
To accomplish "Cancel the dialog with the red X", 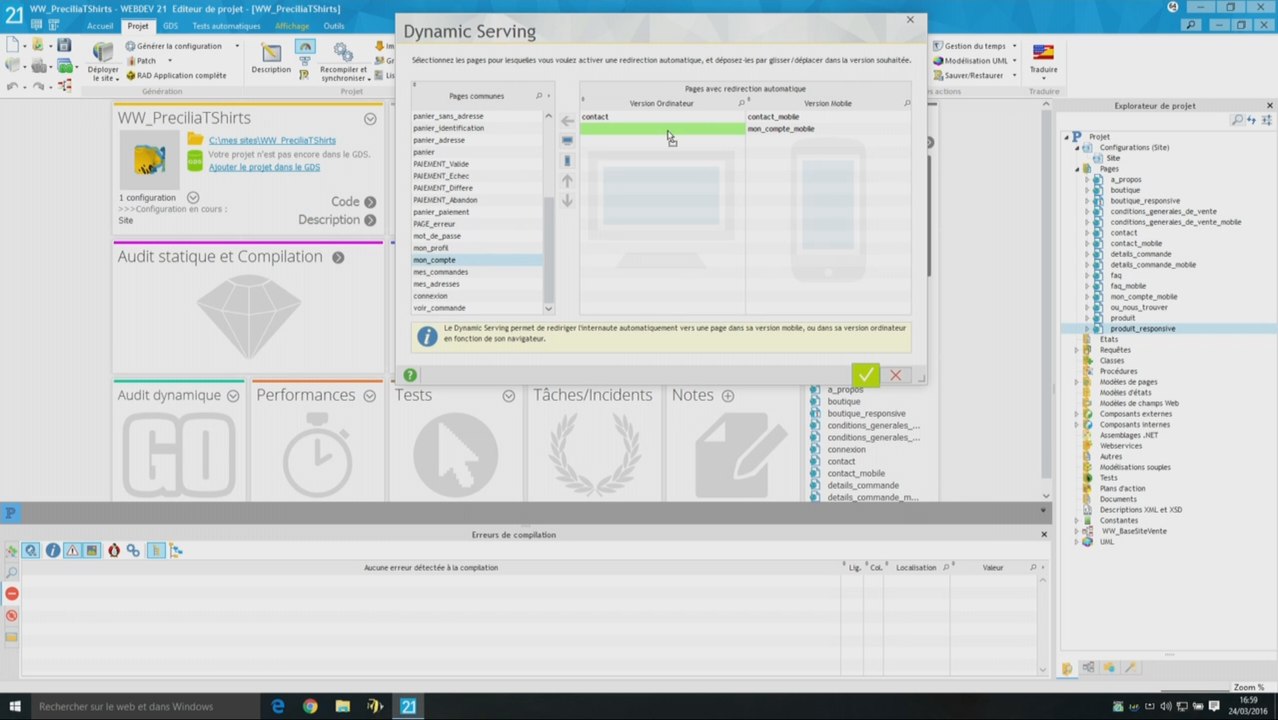I will (895, 375).
